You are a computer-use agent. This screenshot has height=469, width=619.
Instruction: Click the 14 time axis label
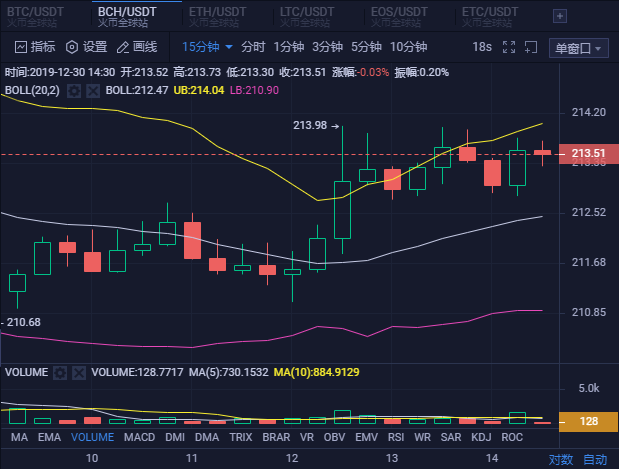click(x=492, y=458)
